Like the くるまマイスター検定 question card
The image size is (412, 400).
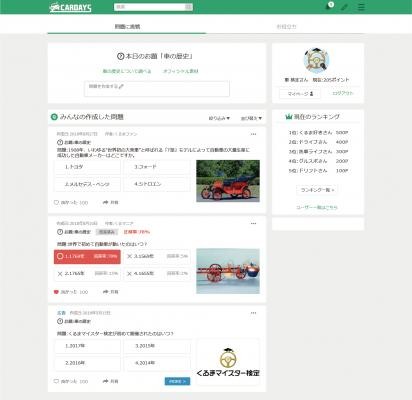point(71,381)
